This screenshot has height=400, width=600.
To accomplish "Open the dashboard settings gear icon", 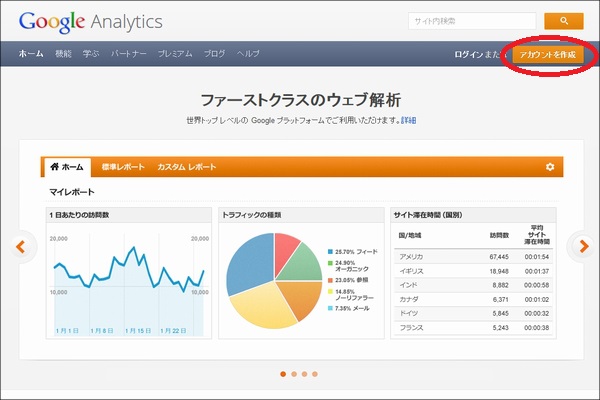I will (550, 167).
